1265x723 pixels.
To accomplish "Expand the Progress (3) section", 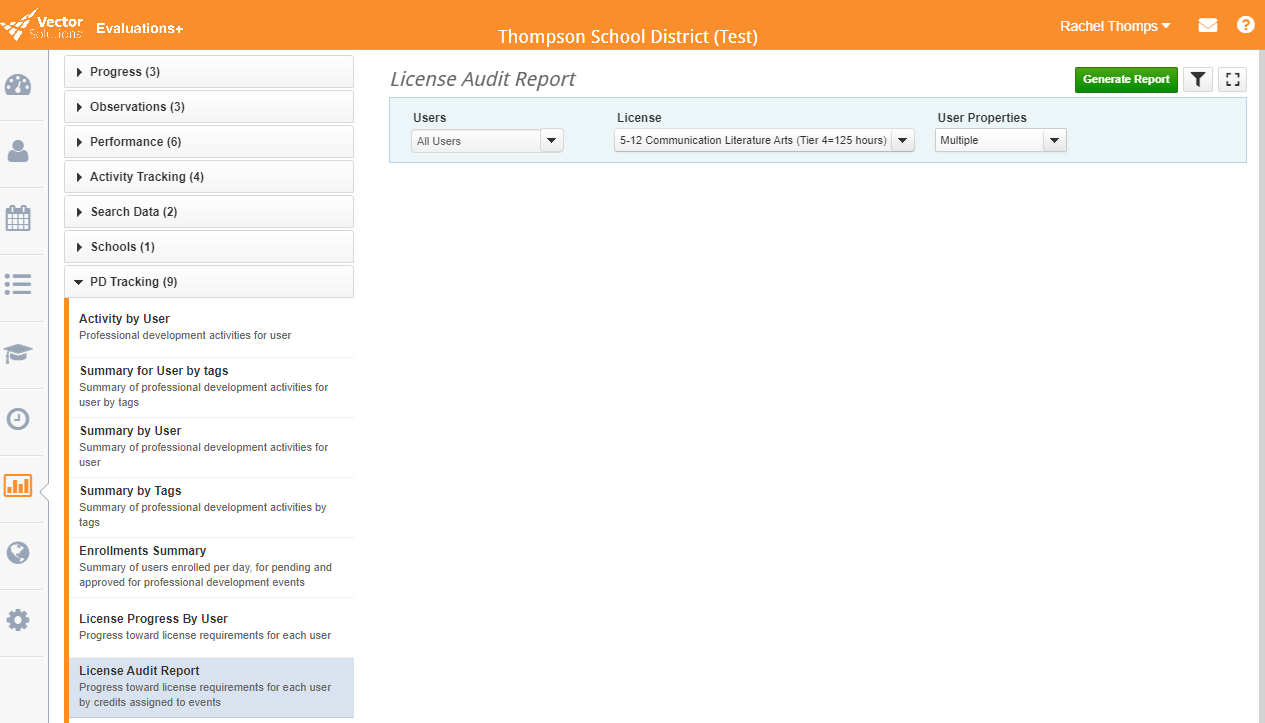I will point(209,72).
